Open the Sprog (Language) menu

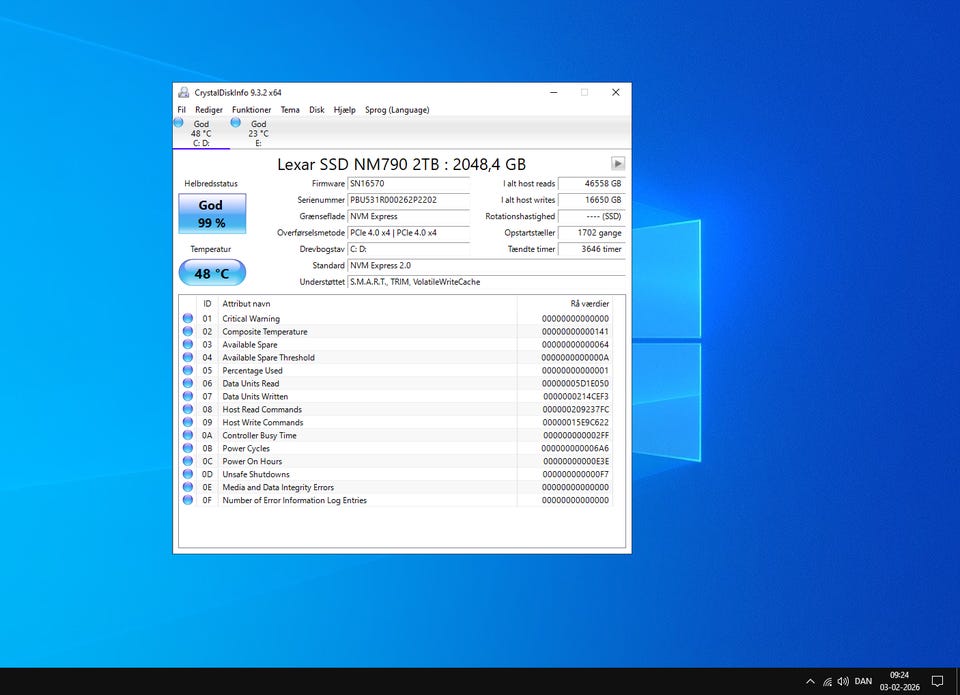pos(397,110)
